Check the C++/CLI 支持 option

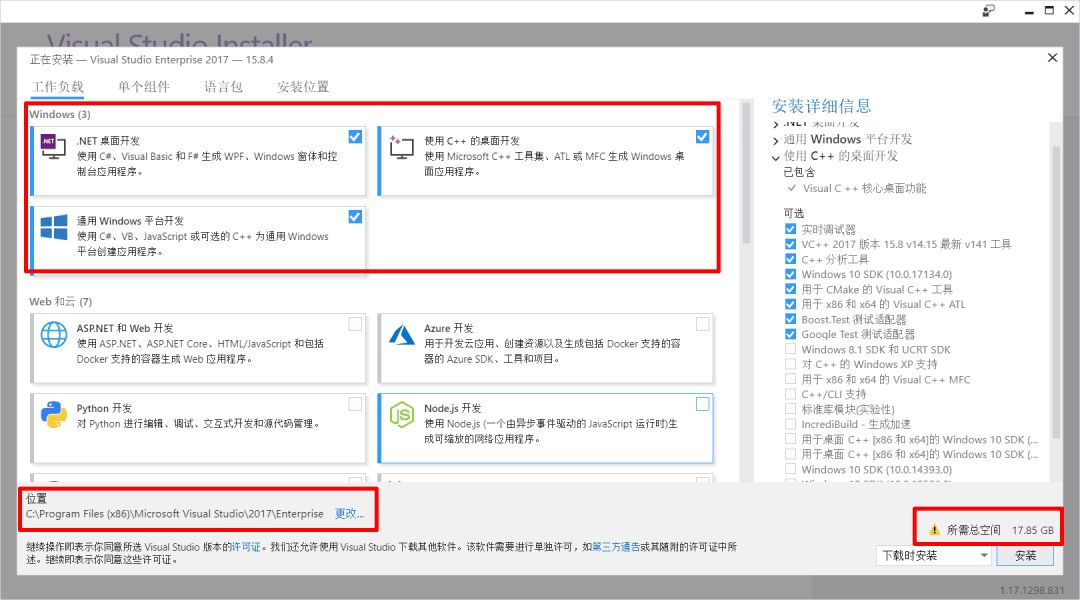click(x=790, y=394)
